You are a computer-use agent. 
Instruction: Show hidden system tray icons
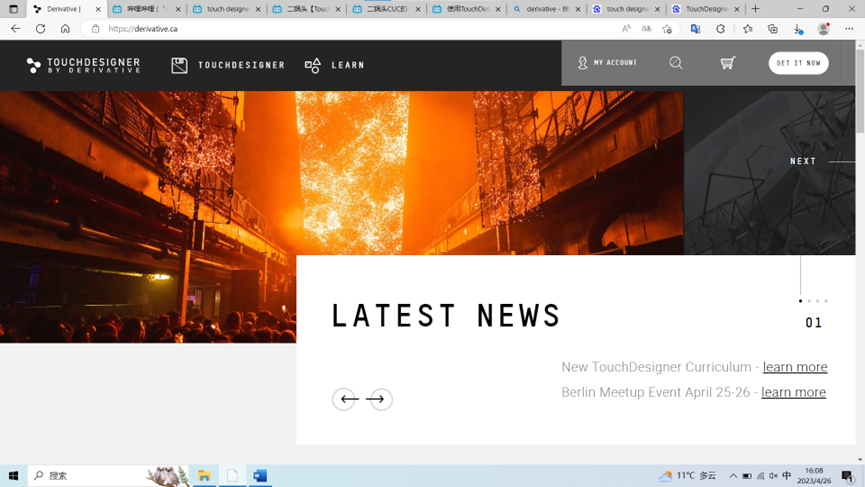click(733, 475)
